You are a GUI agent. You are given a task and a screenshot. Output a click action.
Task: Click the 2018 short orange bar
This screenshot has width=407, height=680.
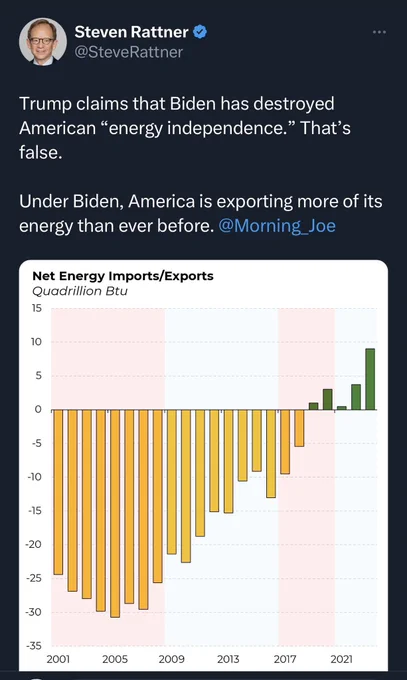point(299,428)
